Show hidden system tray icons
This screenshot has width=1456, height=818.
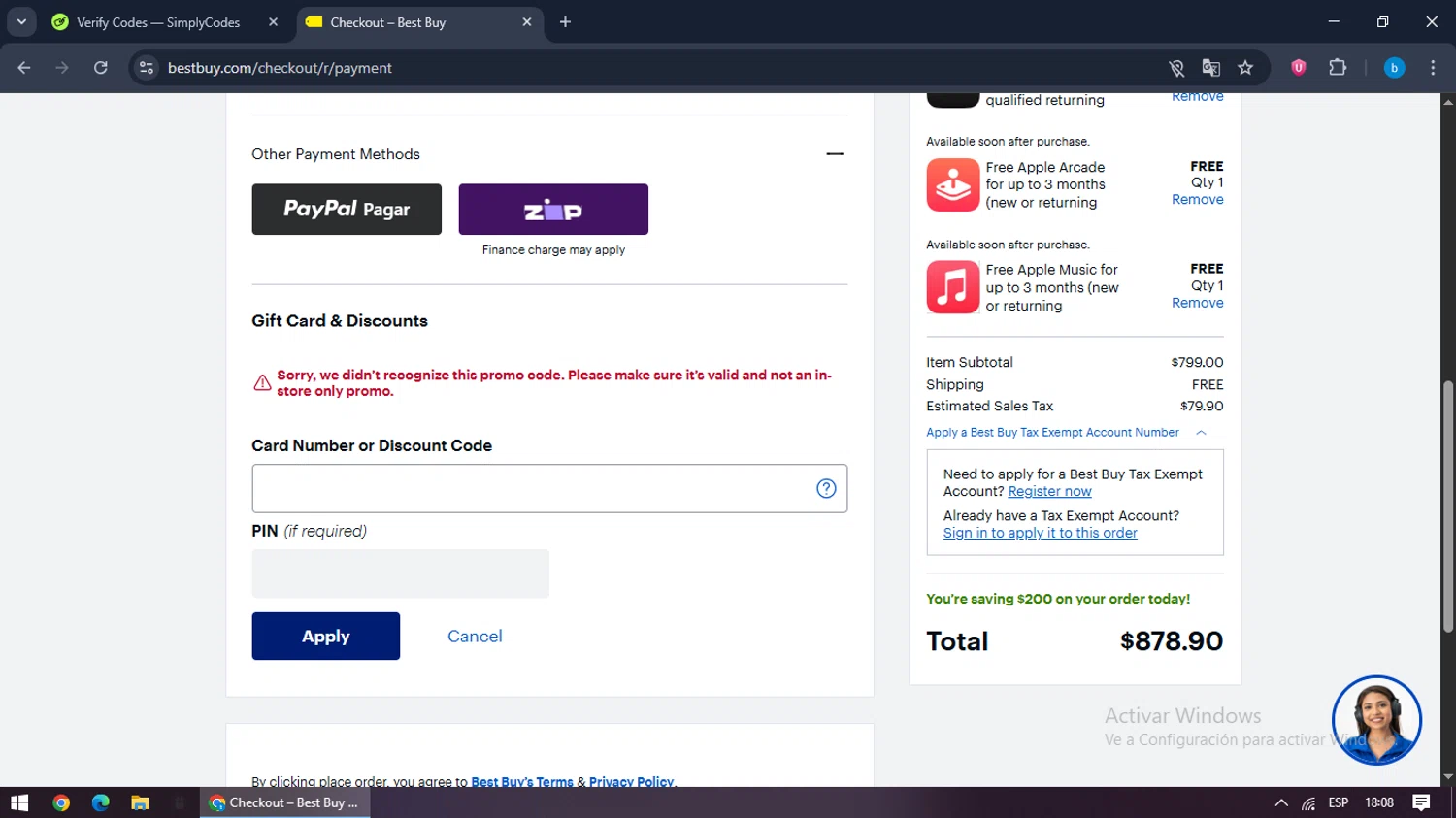(1281, 802)
